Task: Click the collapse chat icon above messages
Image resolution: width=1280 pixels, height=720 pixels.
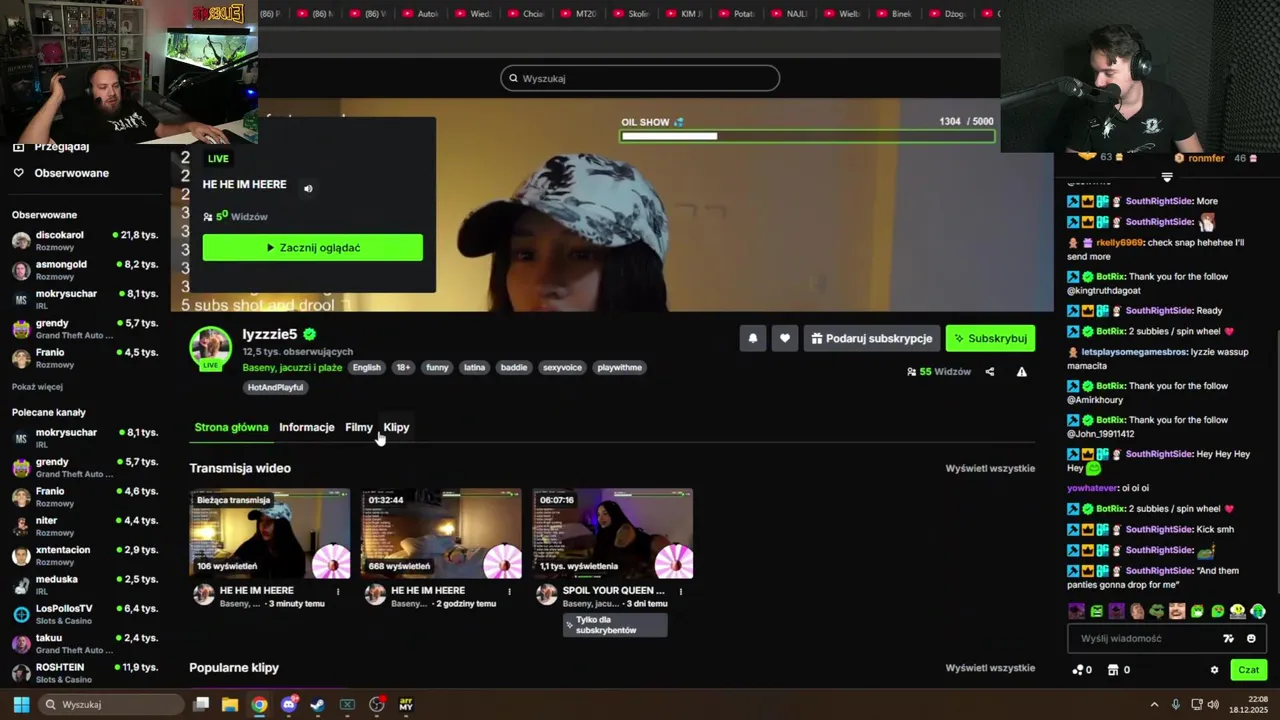Action: point(1167,177)
